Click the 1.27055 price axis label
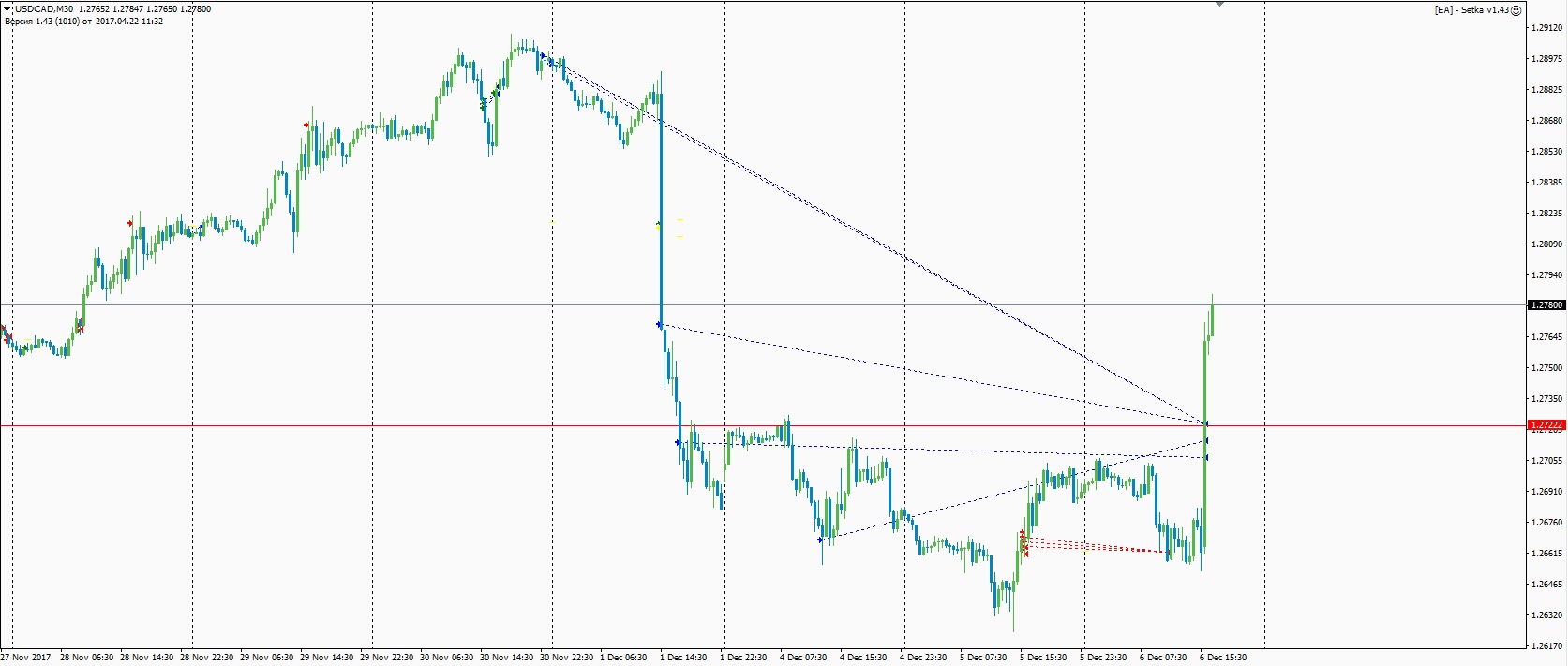 pyautogui.click(x=1546, y=461)
